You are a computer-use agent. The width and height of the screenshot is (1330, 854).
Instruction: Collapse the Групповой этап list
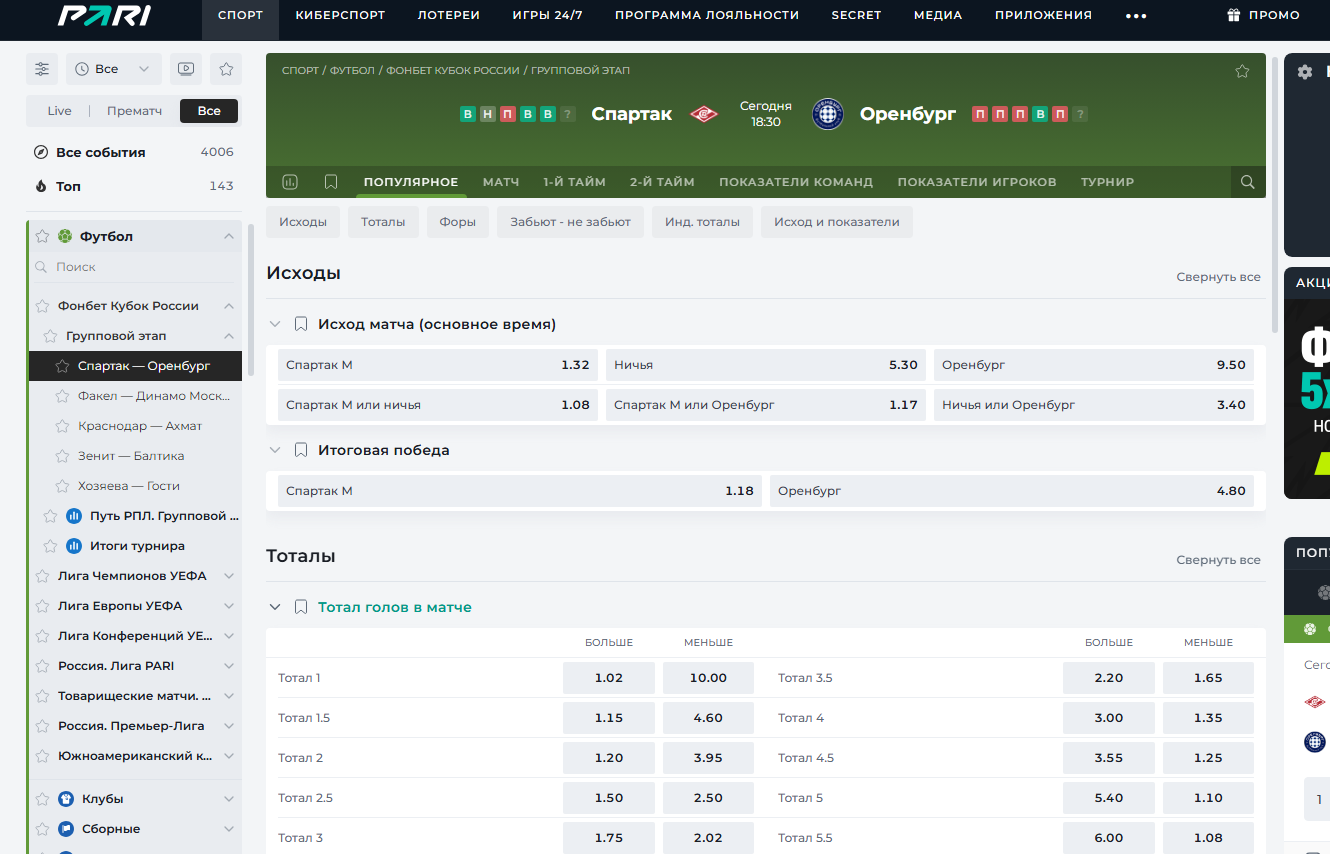point(229,336)
